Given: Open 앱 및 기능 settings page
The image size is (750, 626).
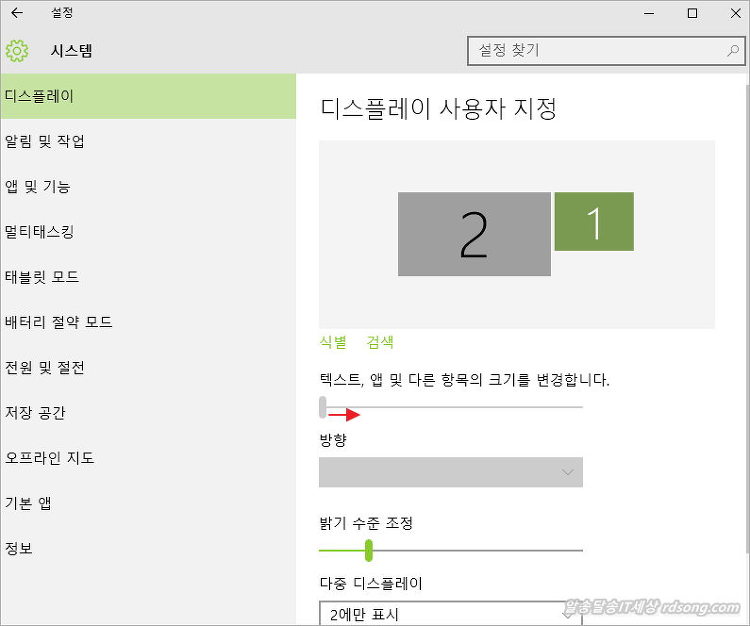Looking at the screenshot, I should pos(38,187).
